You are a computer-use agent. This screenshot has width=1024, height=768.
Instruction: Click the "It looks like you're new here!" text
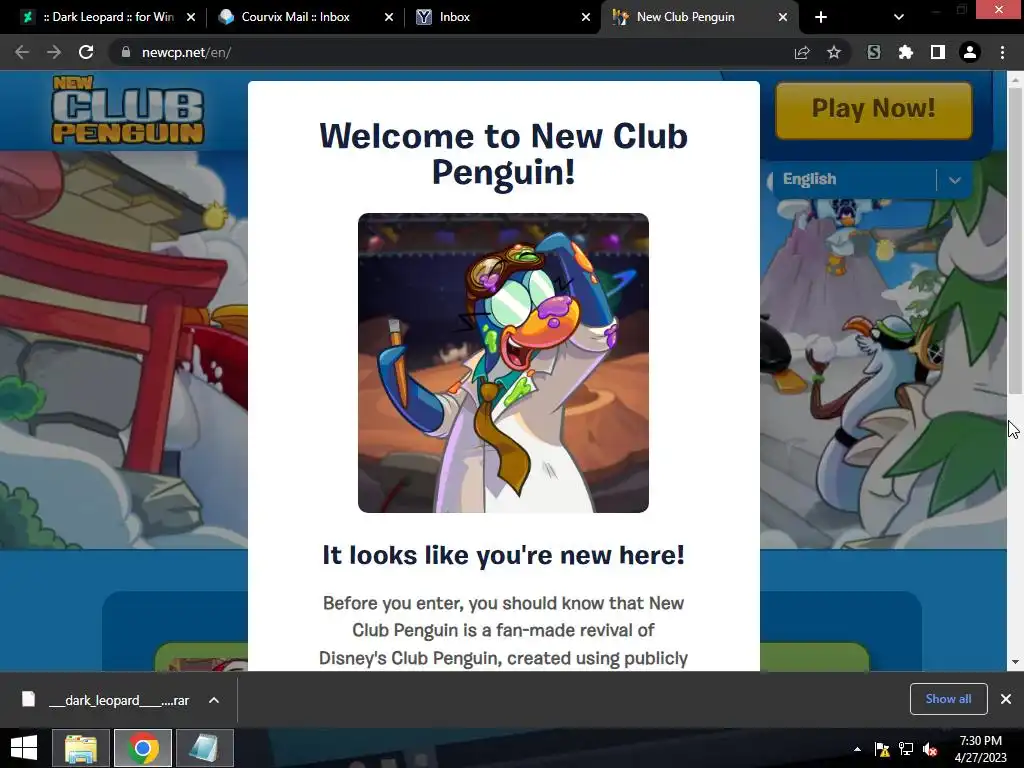click(x=503, y=555)
